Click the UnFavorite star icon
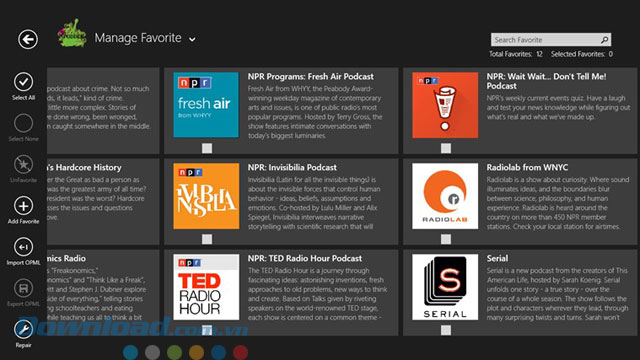 (x=23, y=164)
